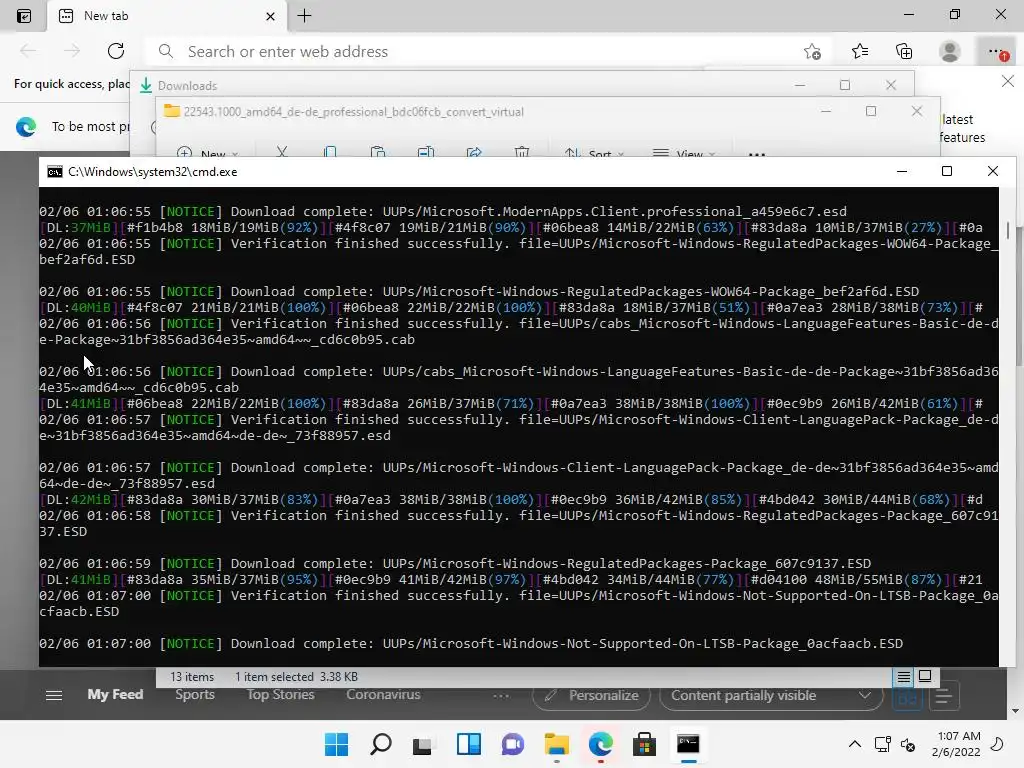Switch feed to grid layout icon
This screenshot has width=1024, height=768.
pyautogui.click(x=907, y=697)
